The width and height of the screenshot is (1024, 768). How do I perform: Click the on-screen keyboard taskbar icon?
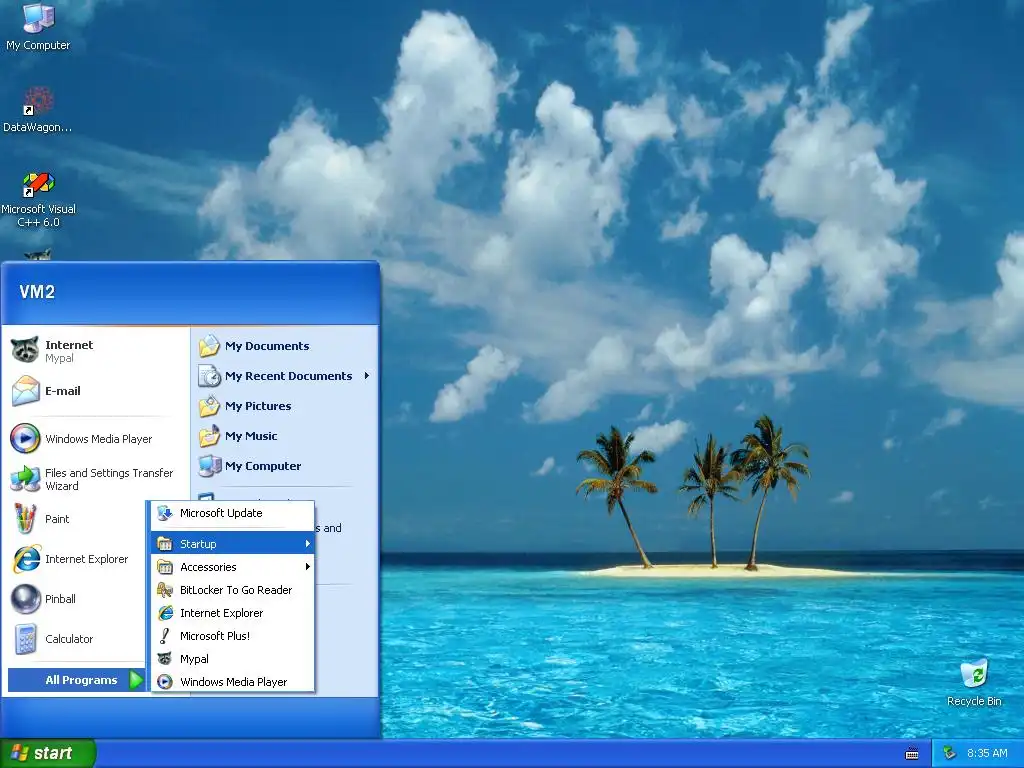tap(912, 754)
